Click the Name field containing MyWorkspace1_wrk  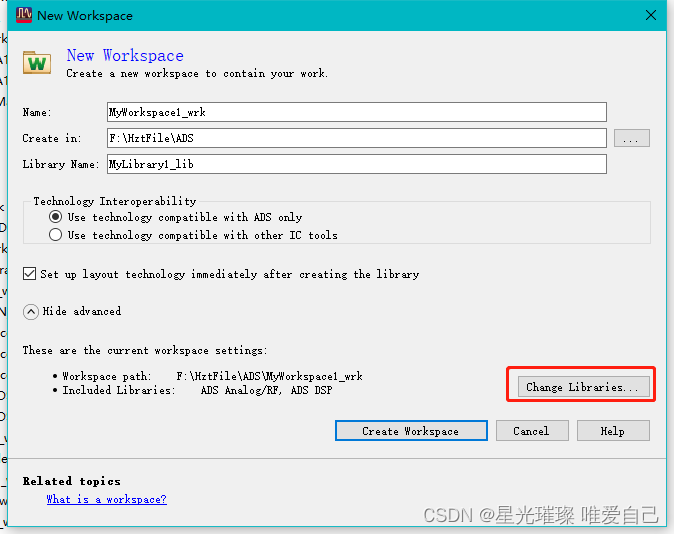click(x=356, y=112)
